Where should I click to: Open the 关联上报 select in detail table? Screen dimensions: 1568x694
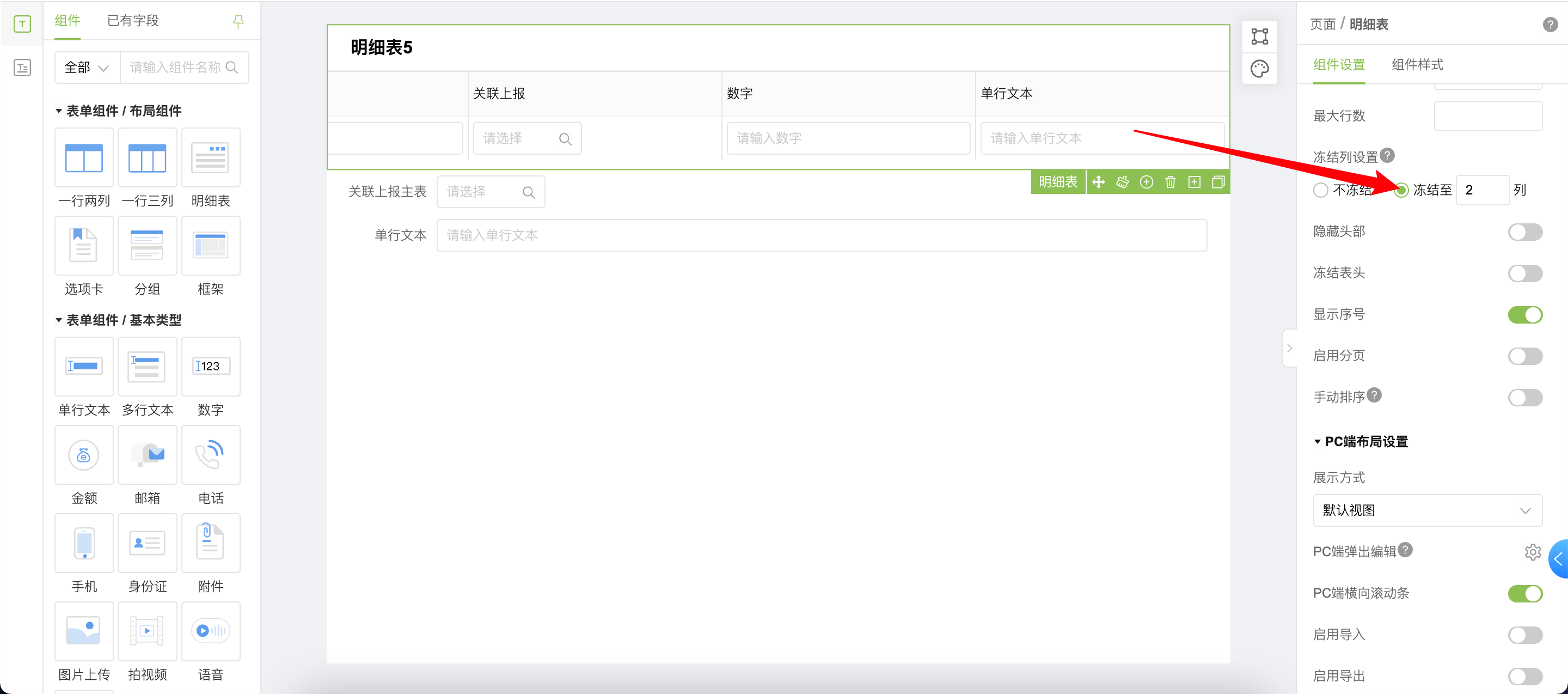pos(527,138)
